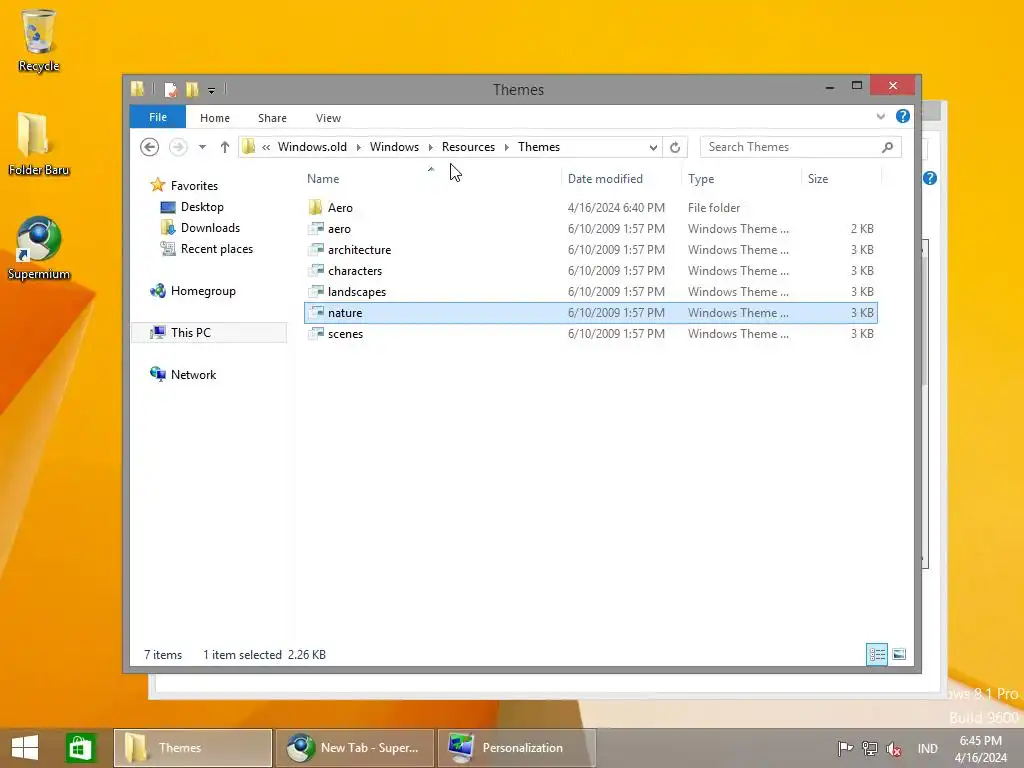Select Recent places under Favorites
Screen dimensions: 1024x768
(217, 249)
